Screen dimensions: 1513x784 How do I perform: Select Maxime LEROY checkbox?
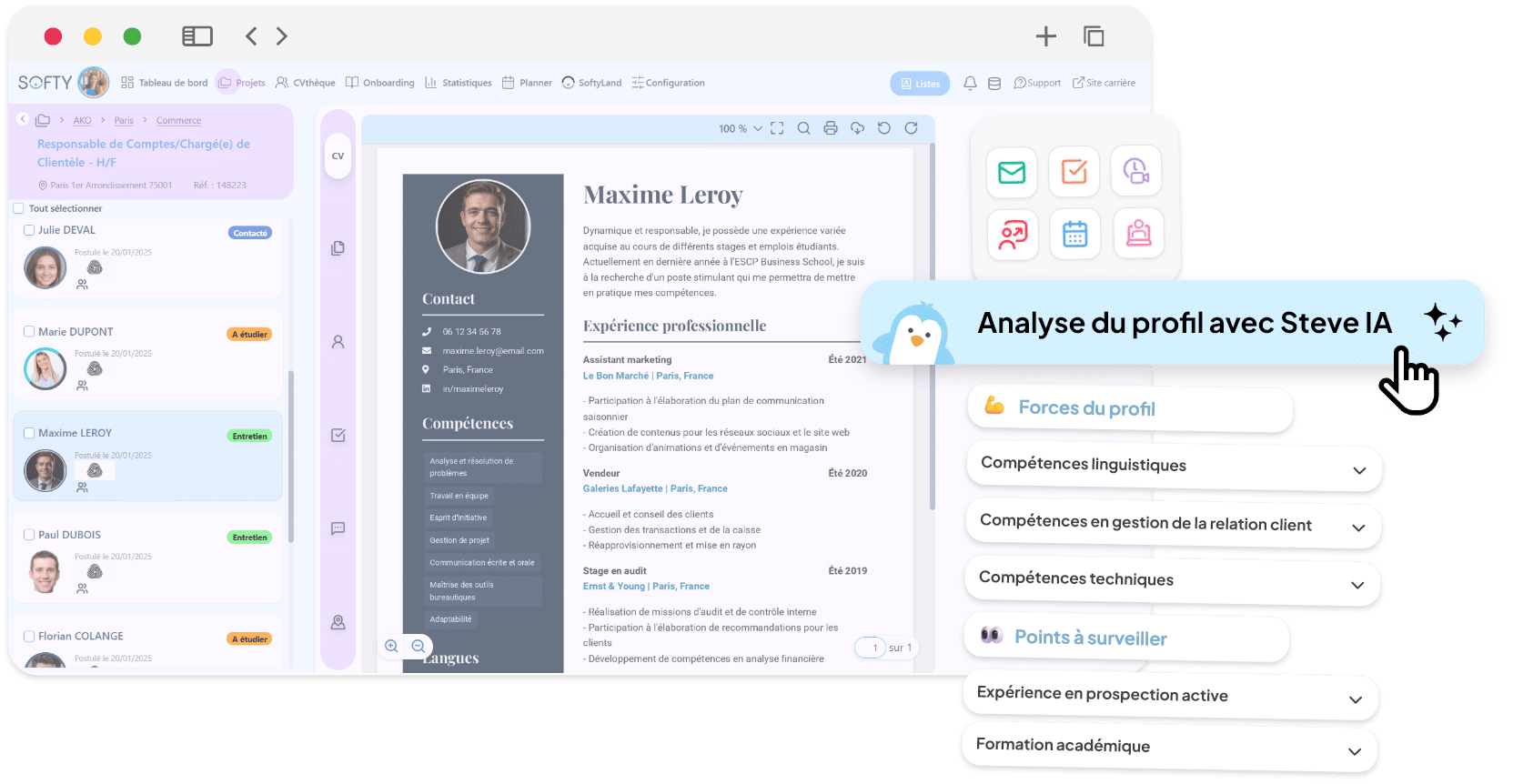click(29, 433)
